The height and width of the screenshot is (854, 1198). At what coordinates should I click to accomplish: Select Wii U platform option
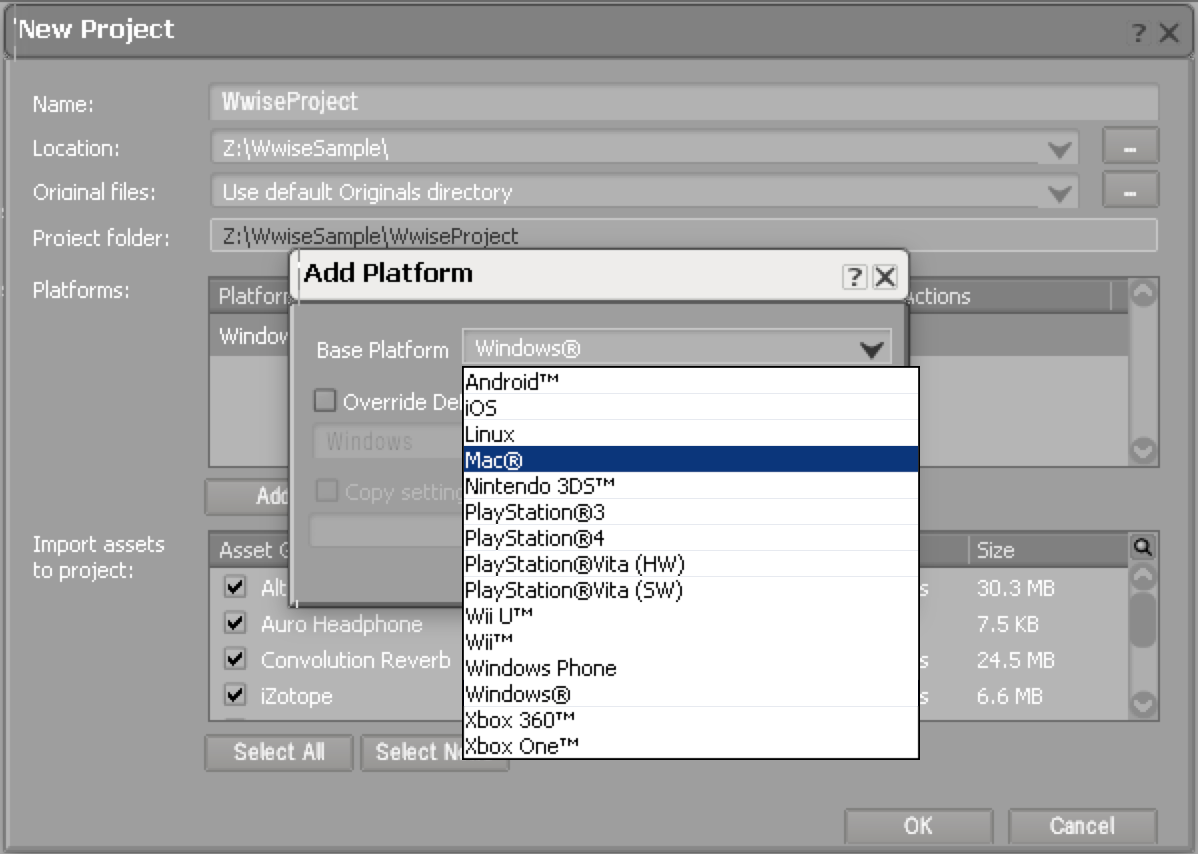tap(691, 616)
